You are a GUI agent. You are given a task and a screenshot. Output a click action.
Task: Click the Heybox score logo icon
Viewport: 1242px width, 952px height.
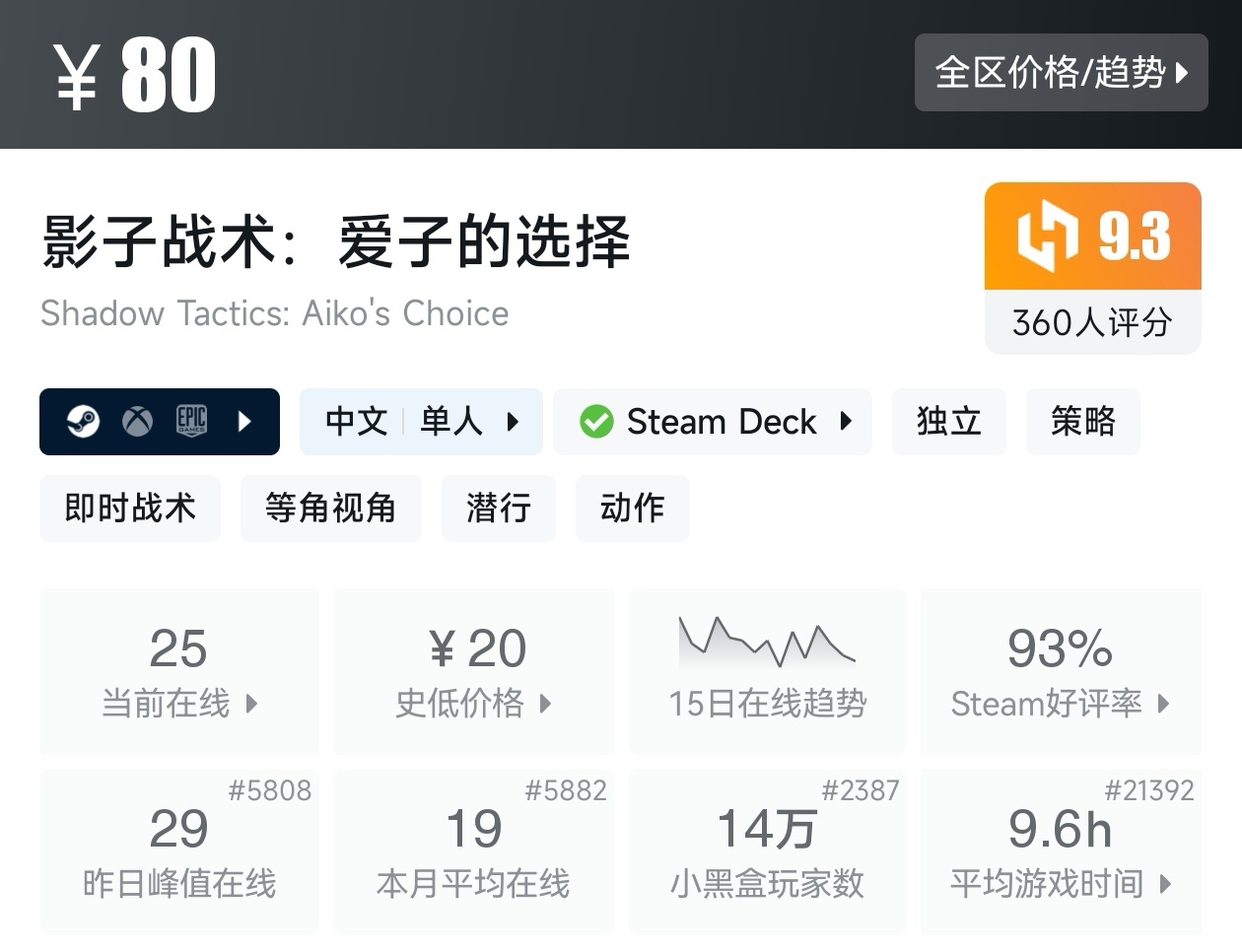pos(1047,237)
